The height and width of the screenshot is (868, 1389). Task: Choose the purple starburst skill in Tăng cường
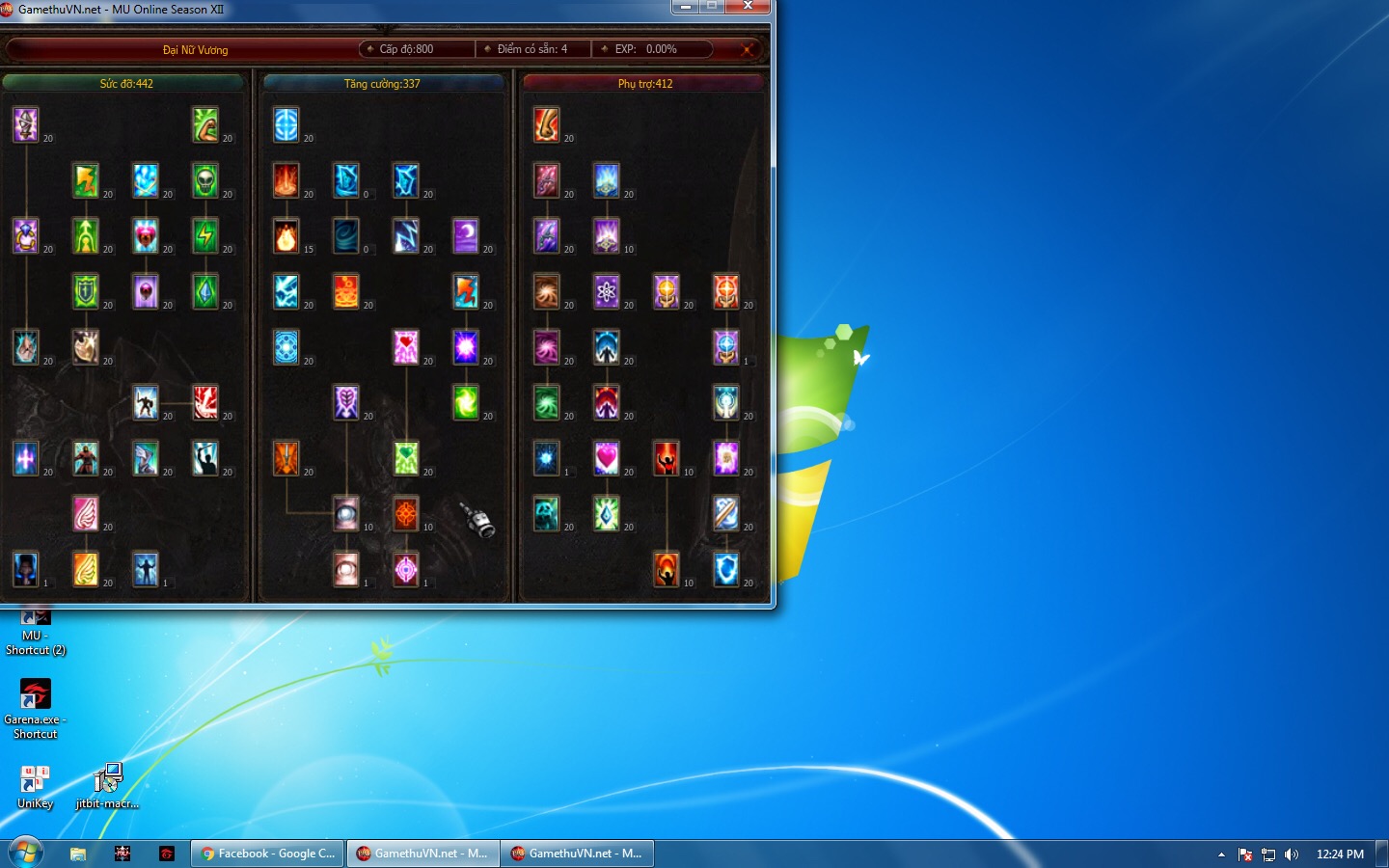click(x=466, y=347)
